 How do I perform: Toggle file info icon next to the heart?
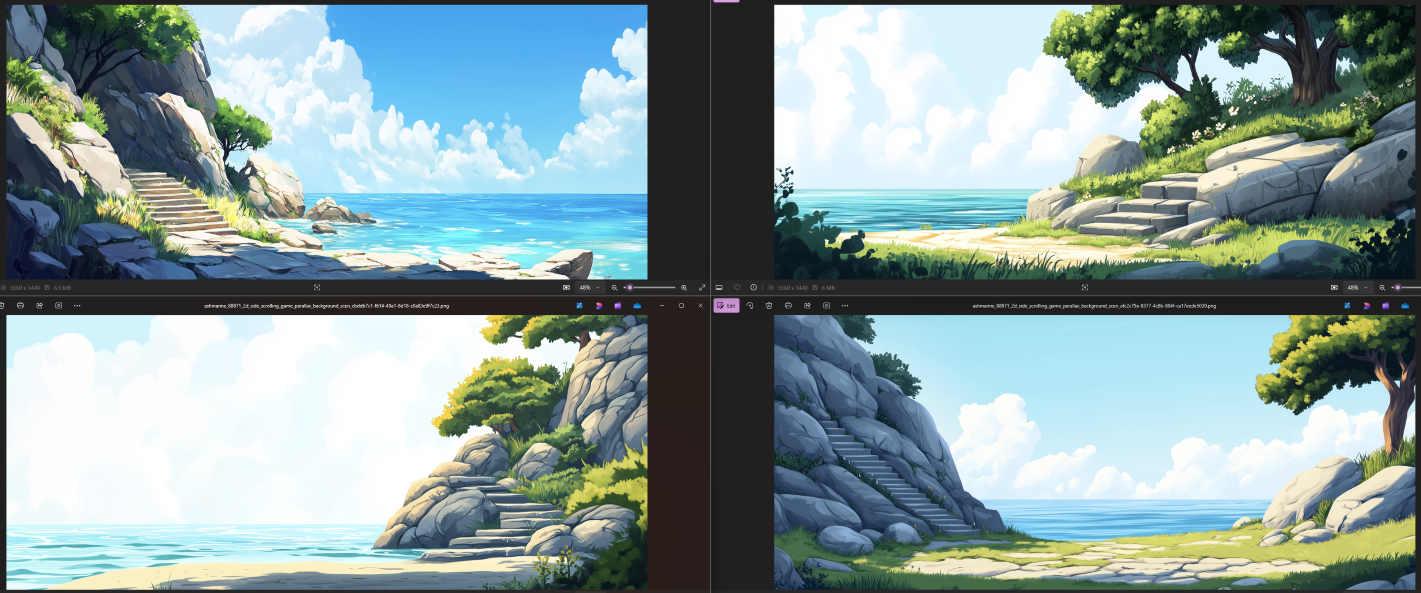click(x=754, y=287)
